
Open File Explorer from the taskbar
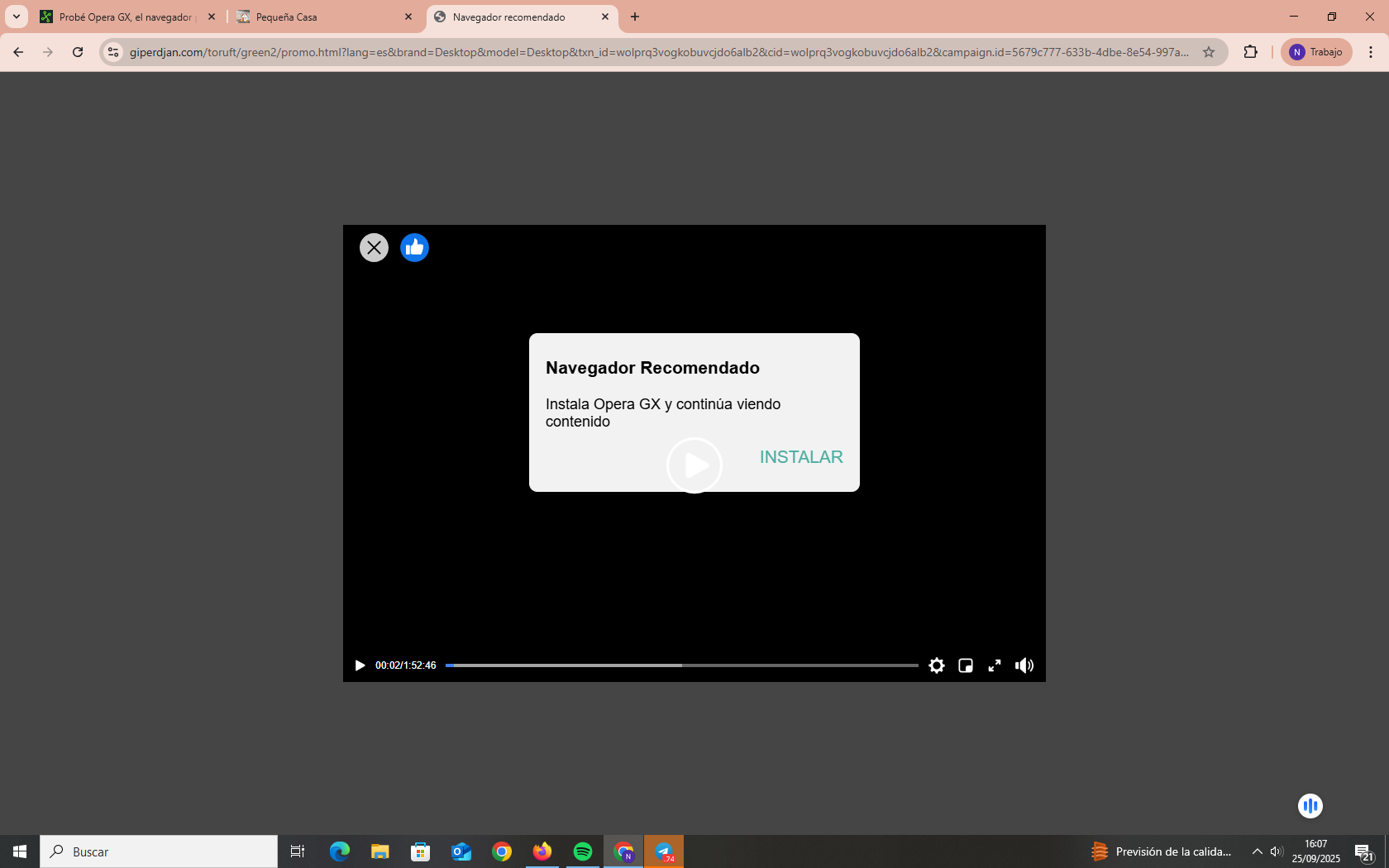click(380, 851)
